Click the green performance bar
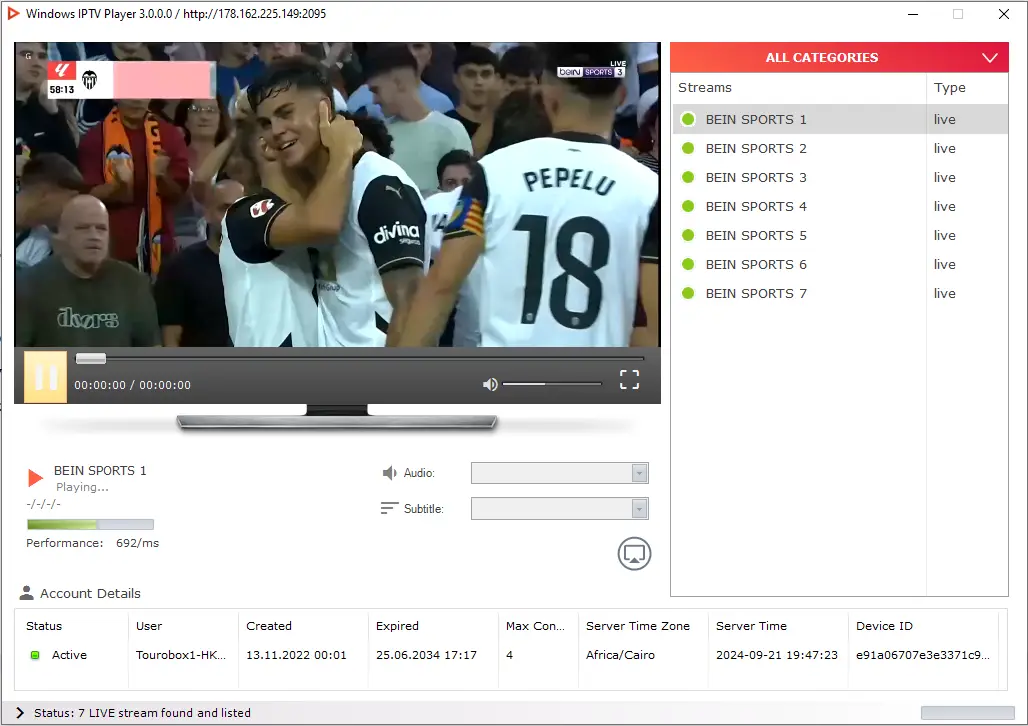 (90, 524)
